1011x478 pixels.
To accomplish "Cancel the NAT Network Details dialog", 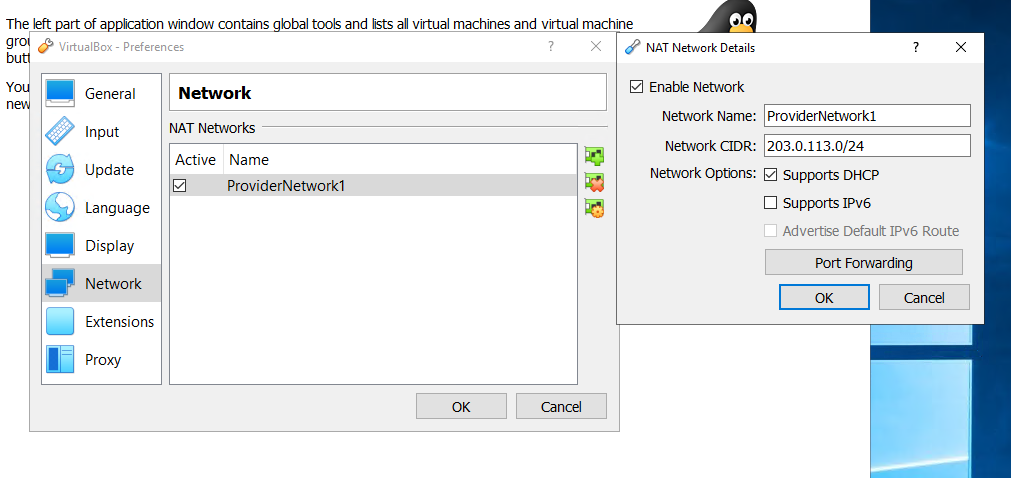I will pyautogui.click(x=924, y=297).
